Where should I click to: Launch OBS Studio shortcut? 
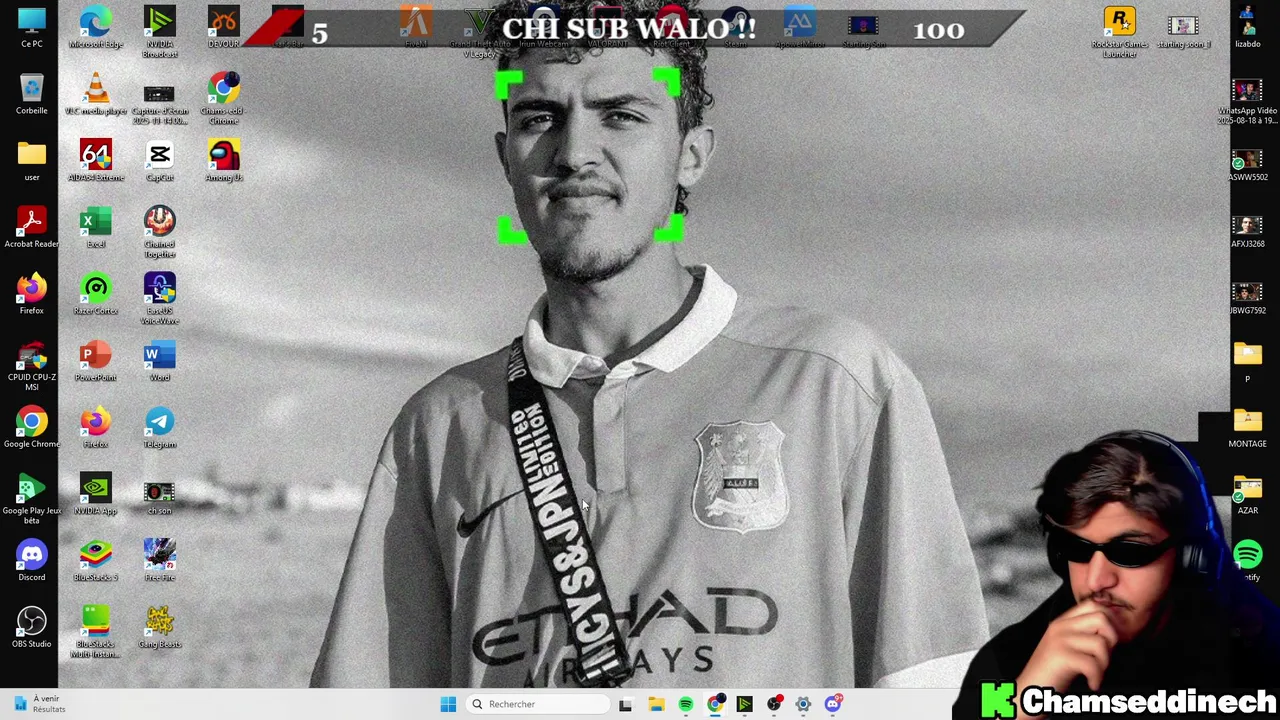tap(31, 628)
